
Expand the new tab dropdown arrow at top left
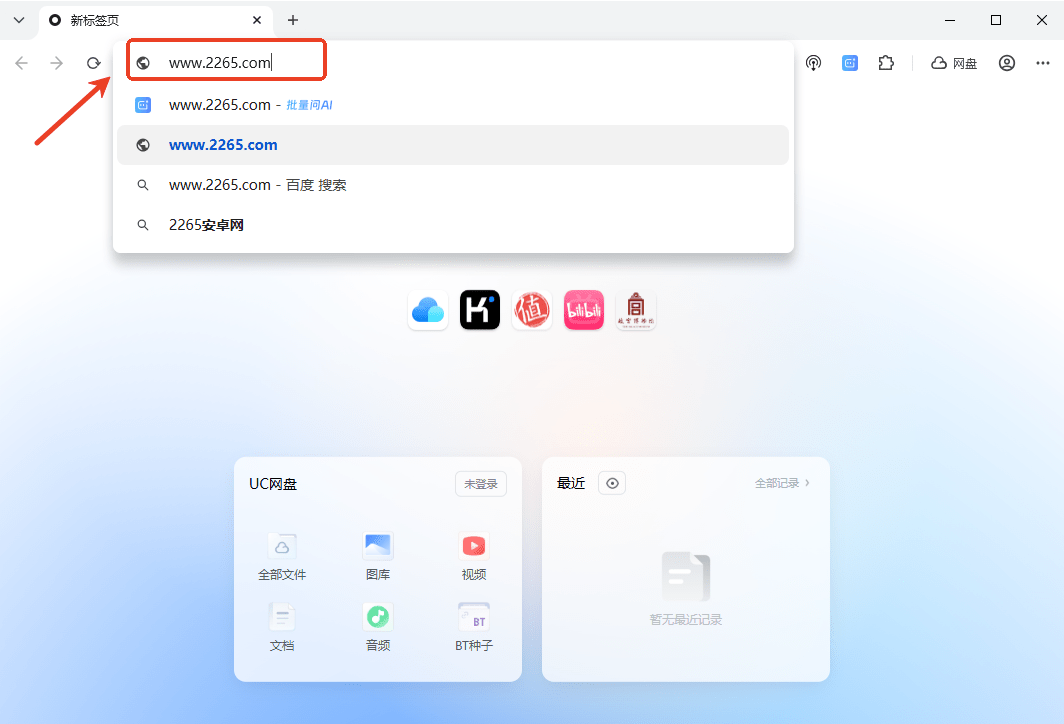18,20
